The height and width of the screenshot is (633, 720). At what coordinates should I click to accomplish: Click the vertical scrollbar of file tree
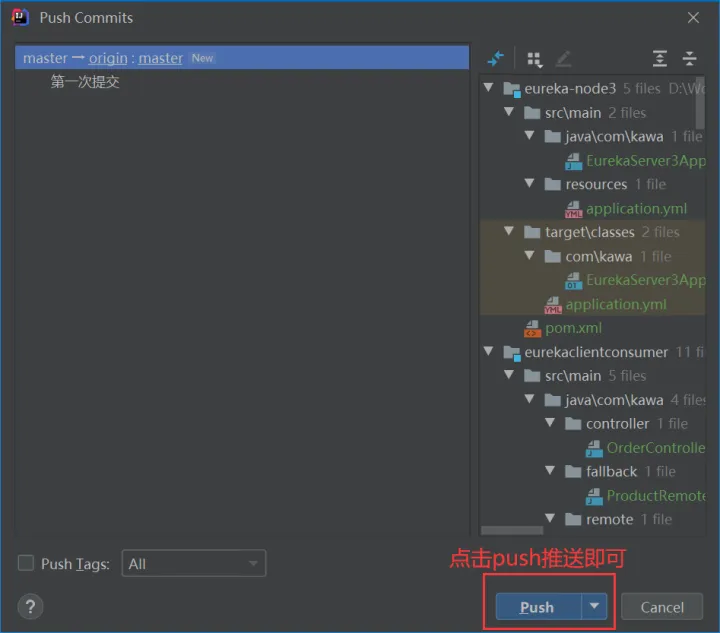coord(700,104)
